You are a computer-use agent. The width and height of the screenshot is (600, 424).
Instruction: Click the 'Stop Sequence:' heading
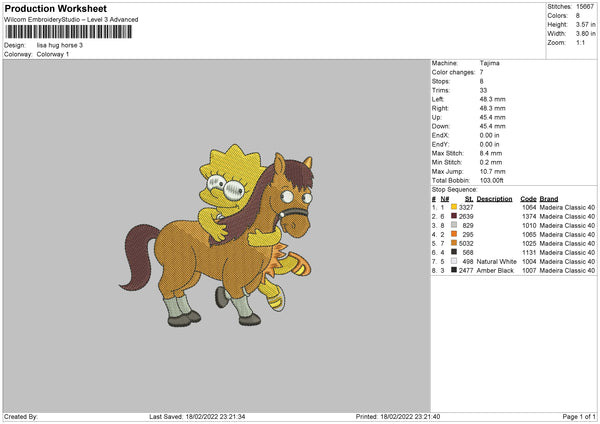pyautogui.click(x=455, y=190)
